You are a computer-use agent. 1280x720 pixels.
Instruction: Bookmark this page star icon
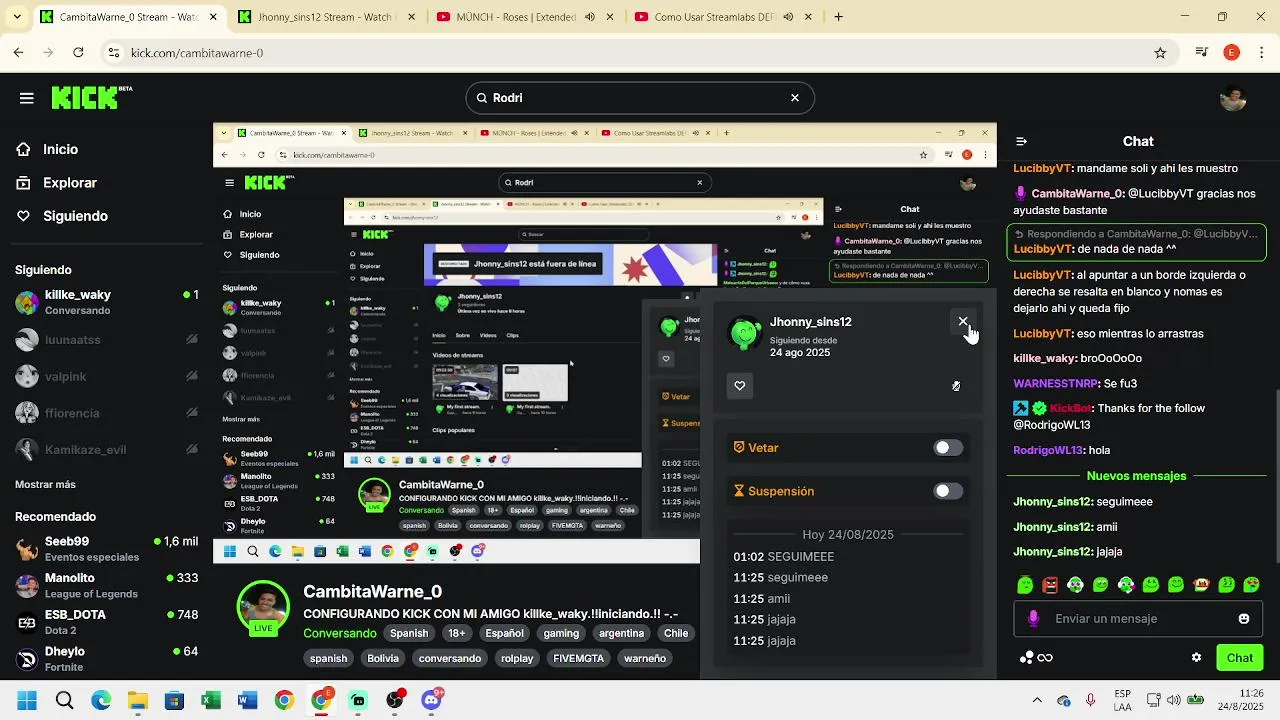[1160, 53]
